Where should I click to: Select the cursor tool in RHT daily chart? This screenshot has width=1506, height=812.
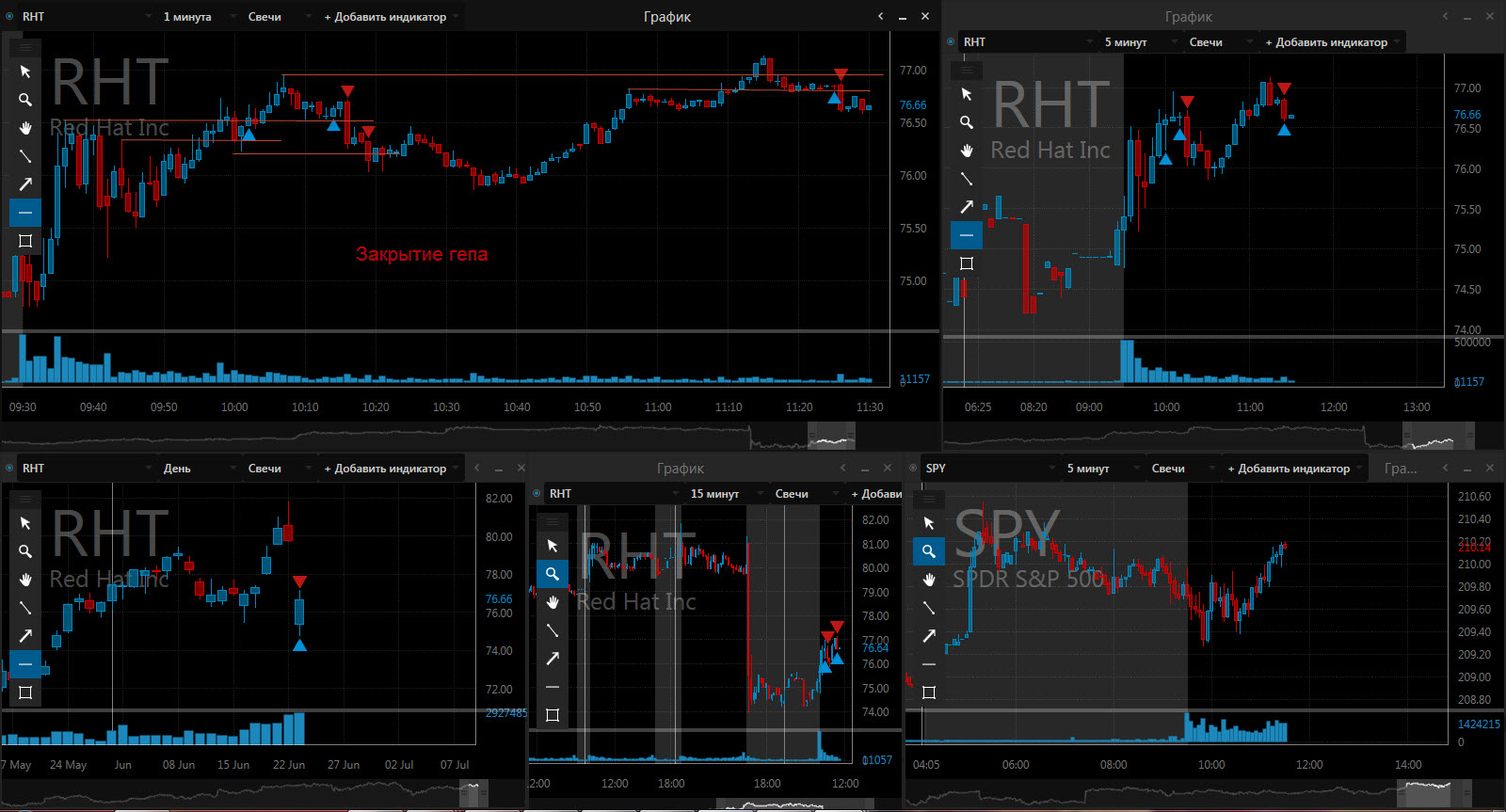pyautogui.click(x=25, y=523)
